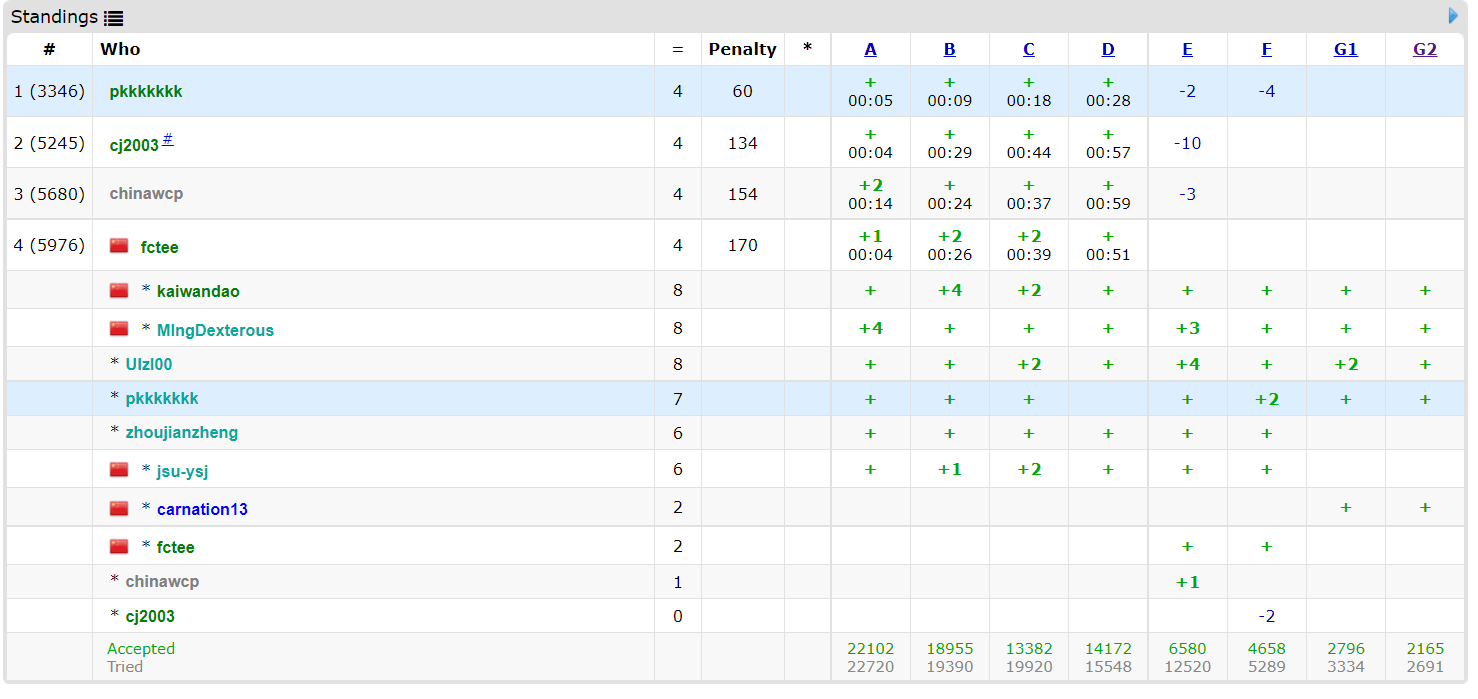Open problem B column link
This screenshot has height=699, width=1478.
949,49
